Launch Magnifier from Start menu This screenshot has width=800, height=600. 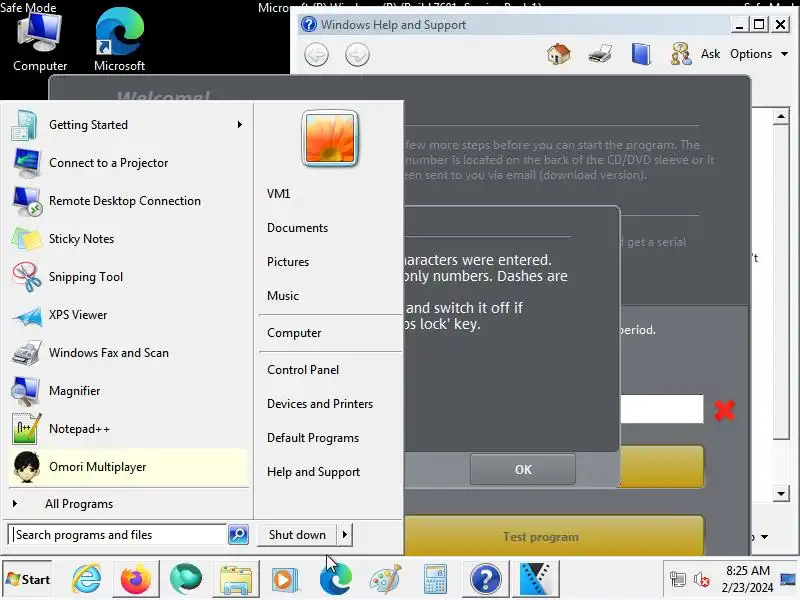coord(128,391)
